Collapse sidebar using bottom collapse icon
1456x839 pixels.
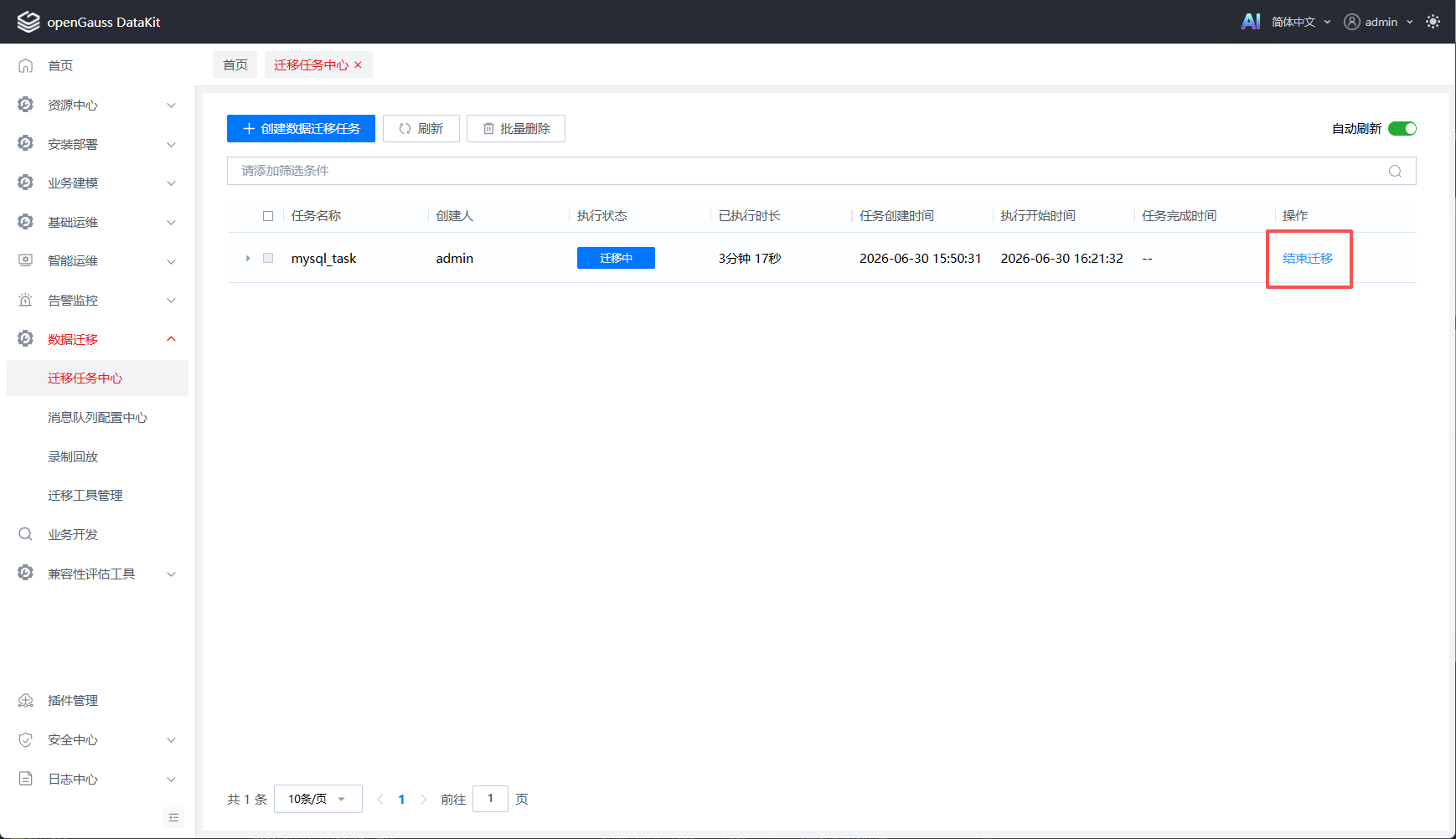point(173,817)
